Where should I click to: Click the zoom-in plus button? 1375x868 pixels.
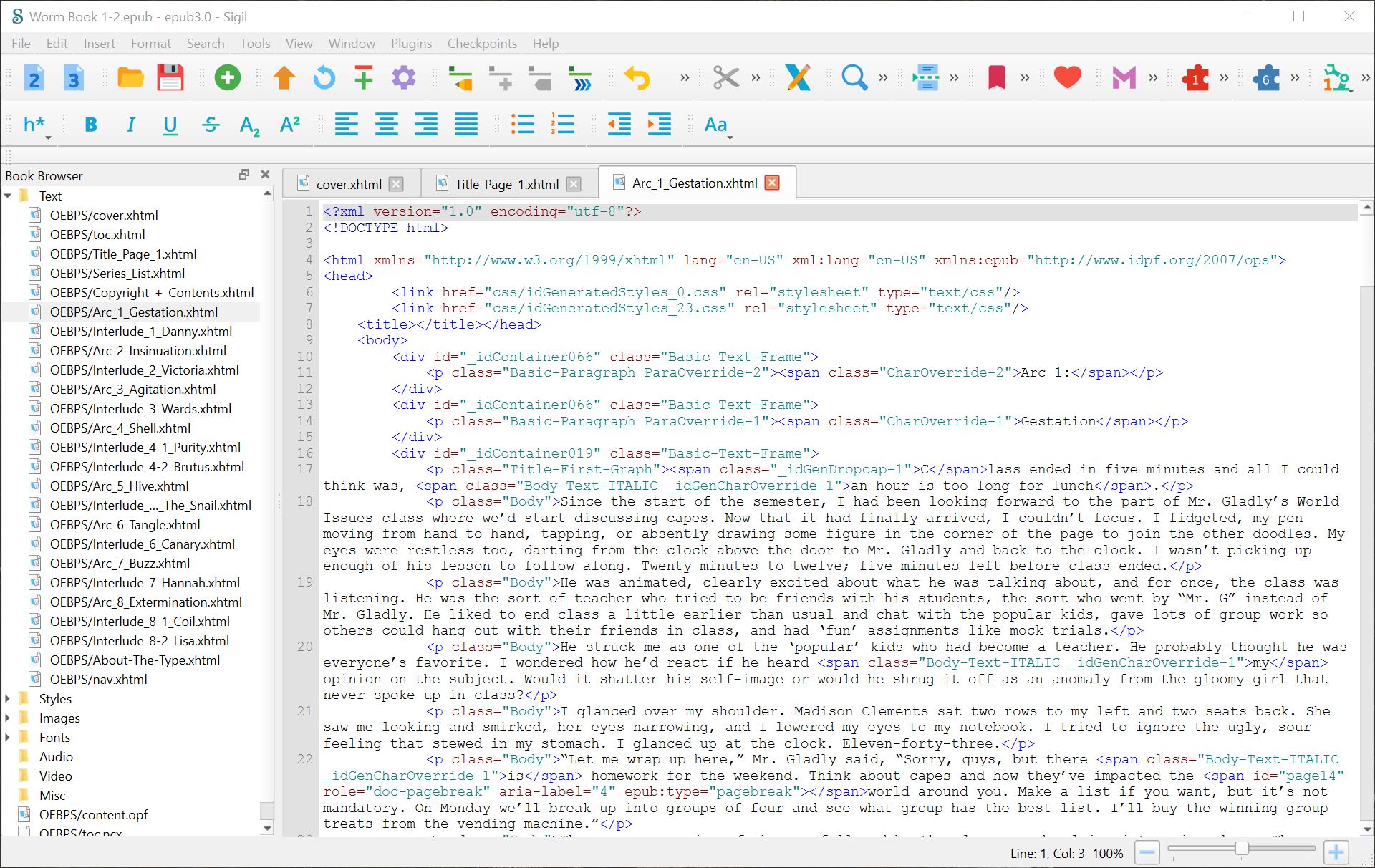[x=1336, y=852]
